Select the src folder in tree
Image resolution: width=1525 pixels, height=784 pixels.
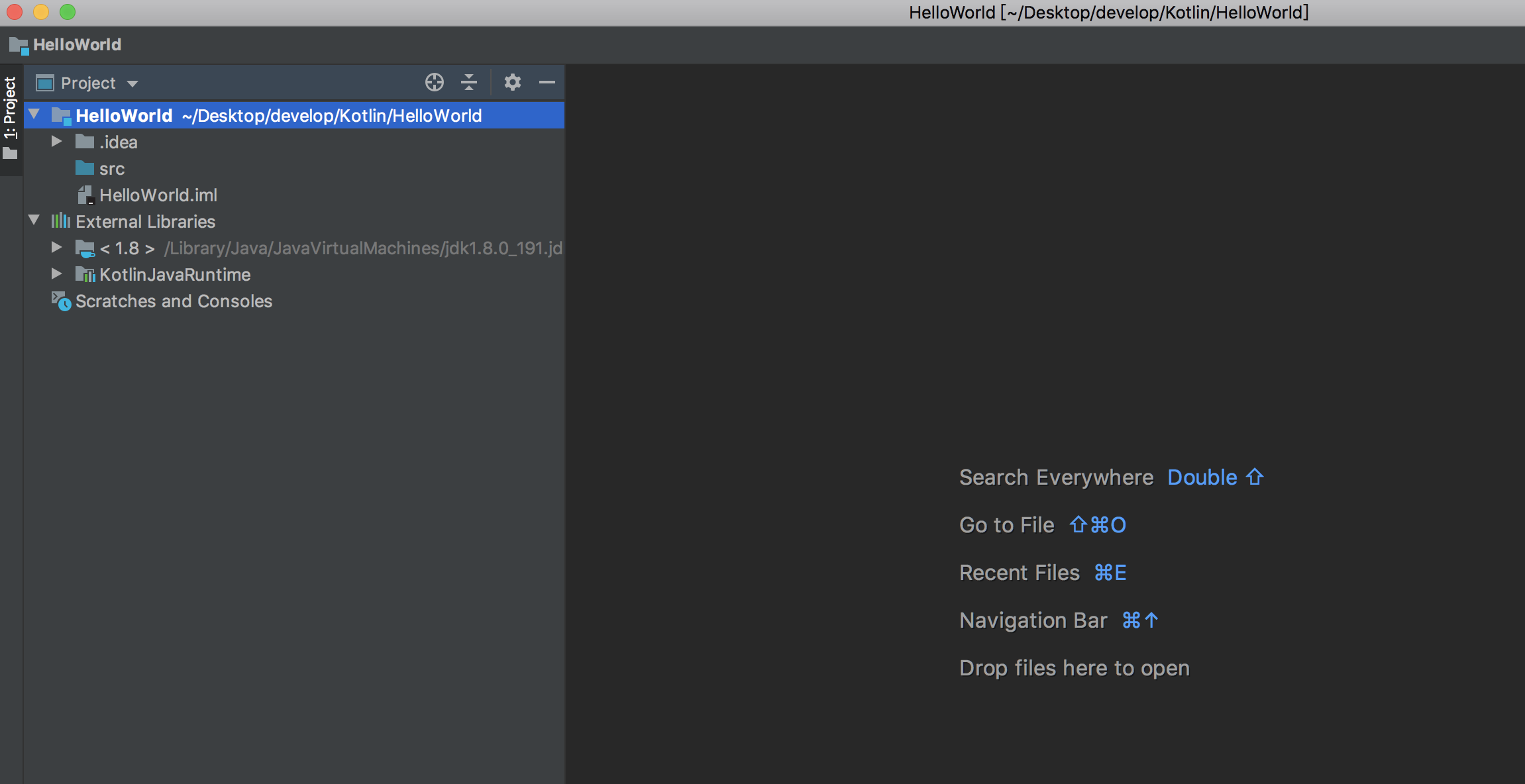click(111, 169)
